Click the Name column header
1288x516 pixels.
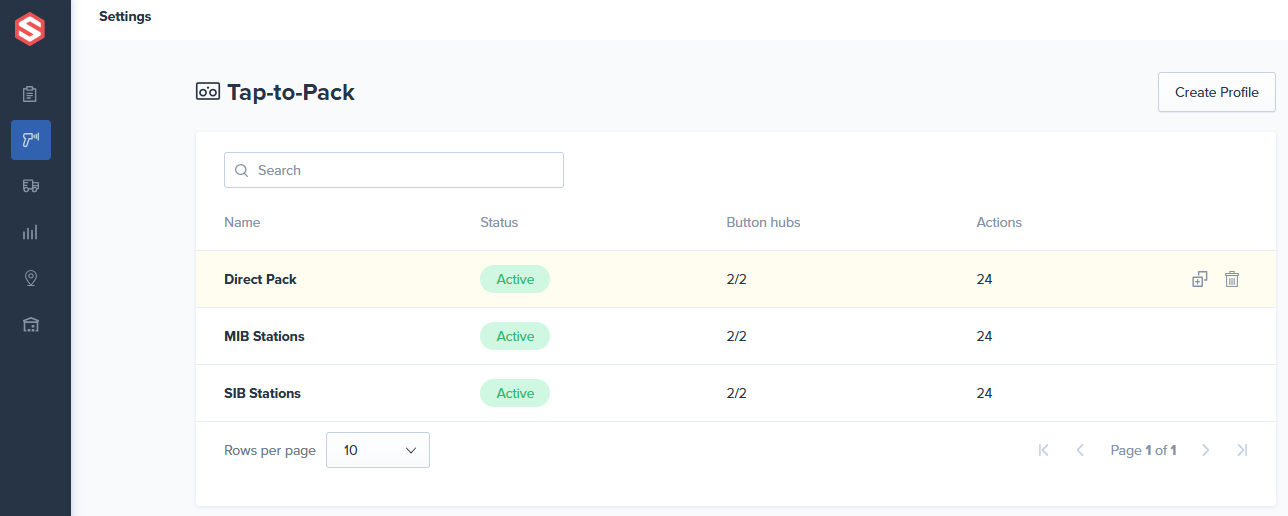(x=242, y=222)
